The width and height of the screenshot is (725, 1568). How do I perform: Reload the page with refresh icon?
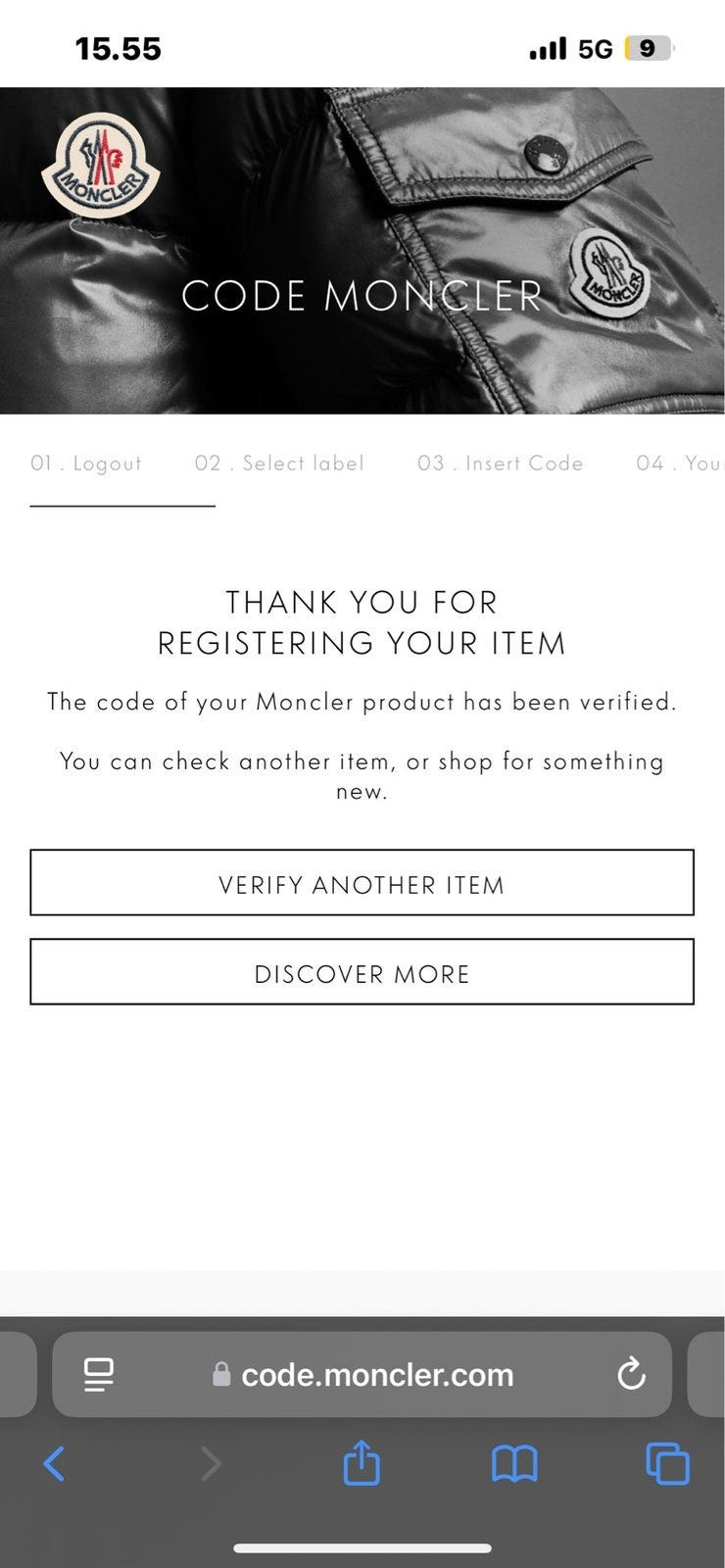(632, 1374)
